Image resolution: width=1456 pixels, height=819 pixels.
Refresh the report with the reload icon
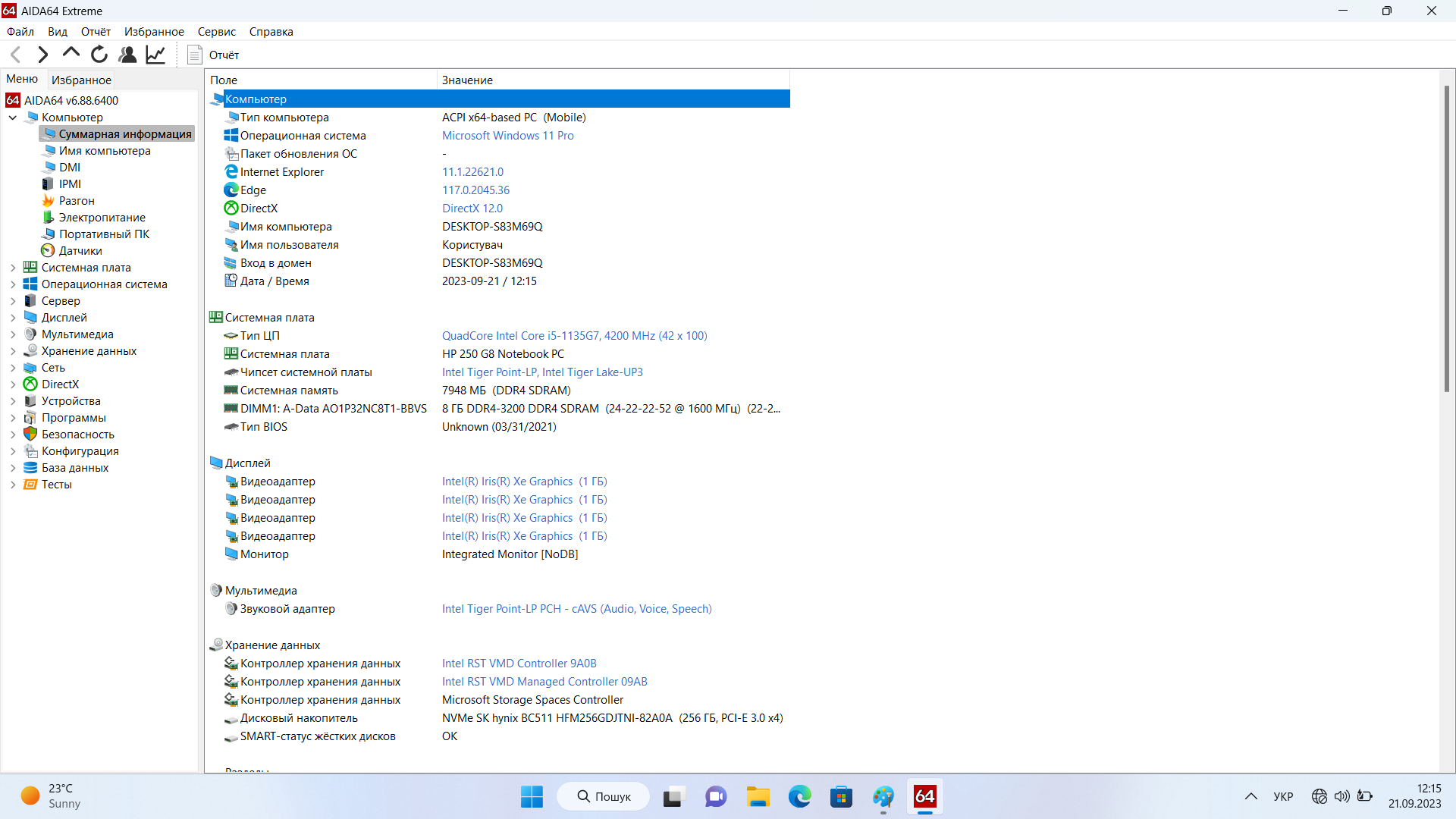click(99, 55)
